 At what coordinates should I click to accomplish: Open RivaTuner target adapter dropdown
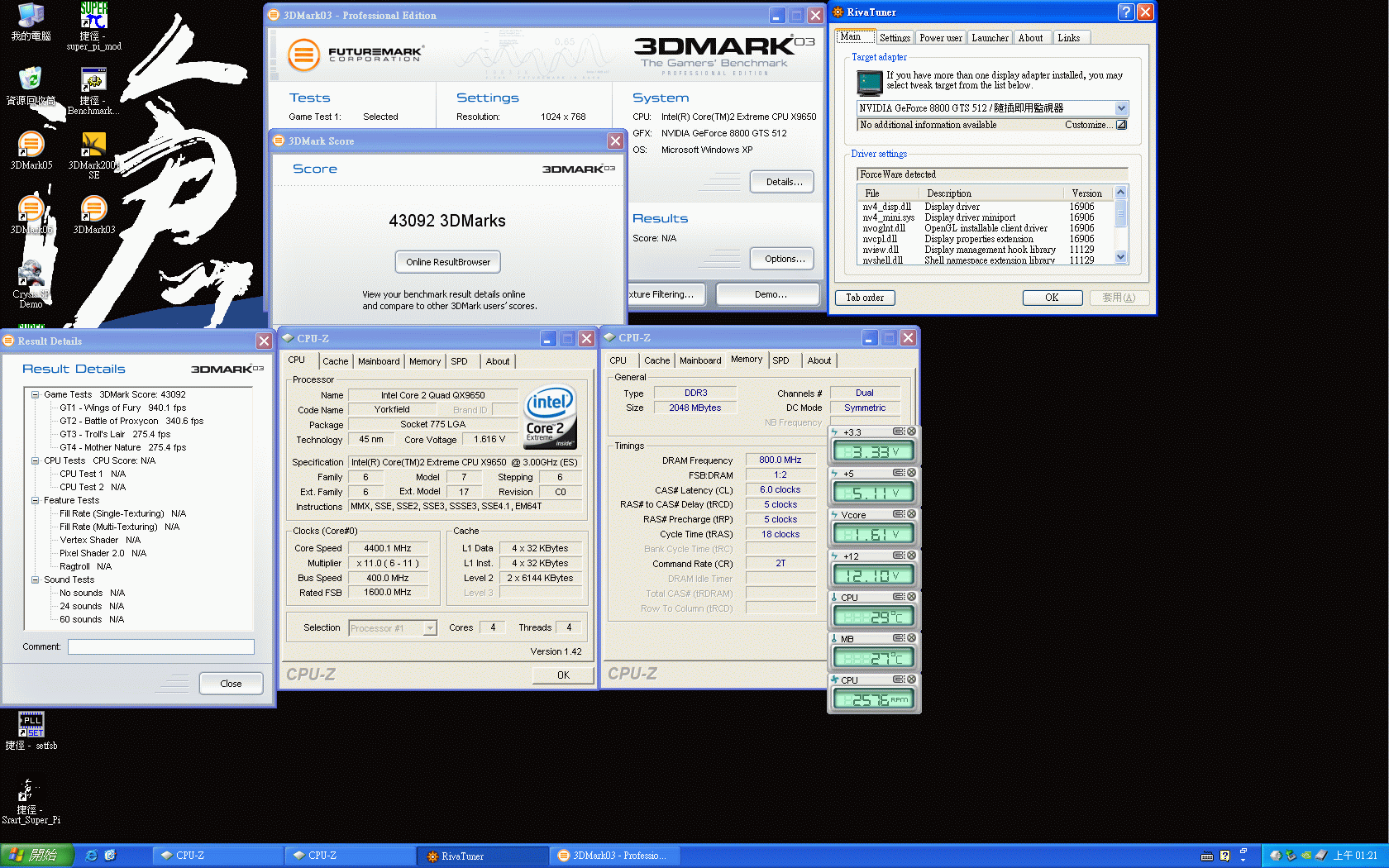pyautogui.click(x=1121, y=108)
